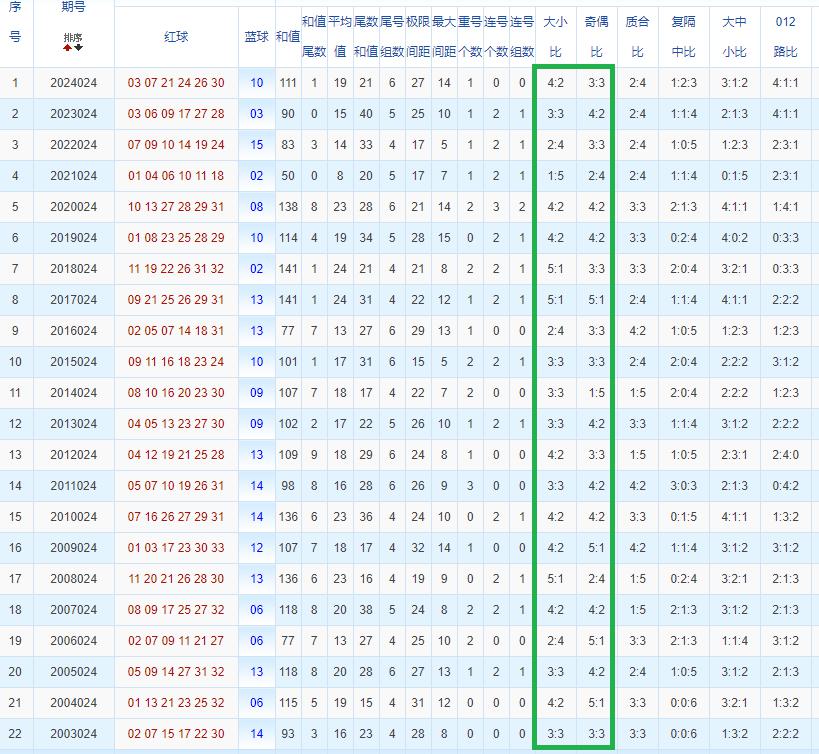Open issue number 2015024

[x=73, y=362]
